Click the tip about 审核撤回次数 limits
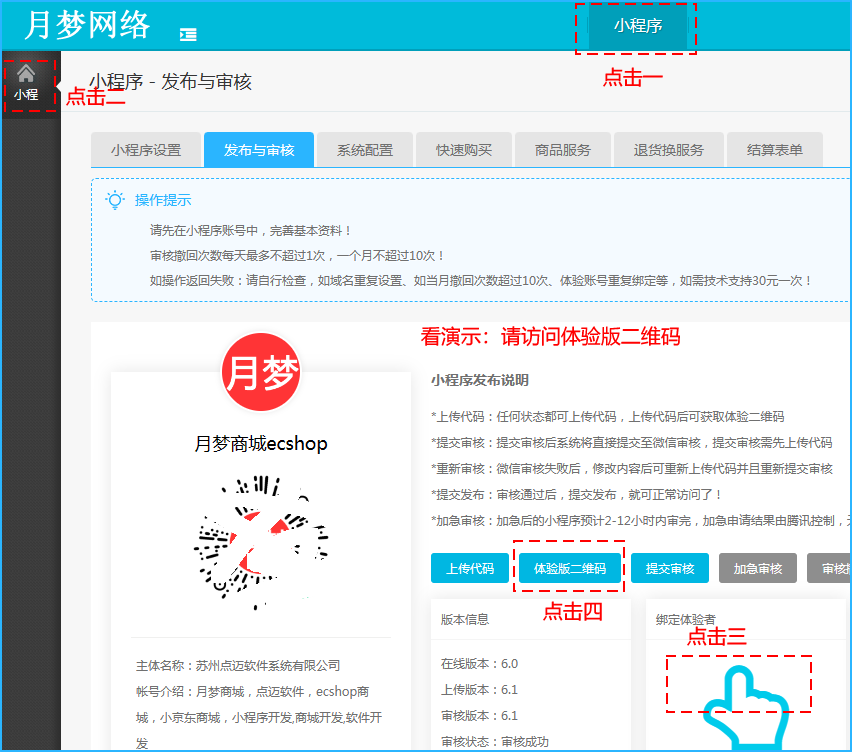 (x=298, y=256)
